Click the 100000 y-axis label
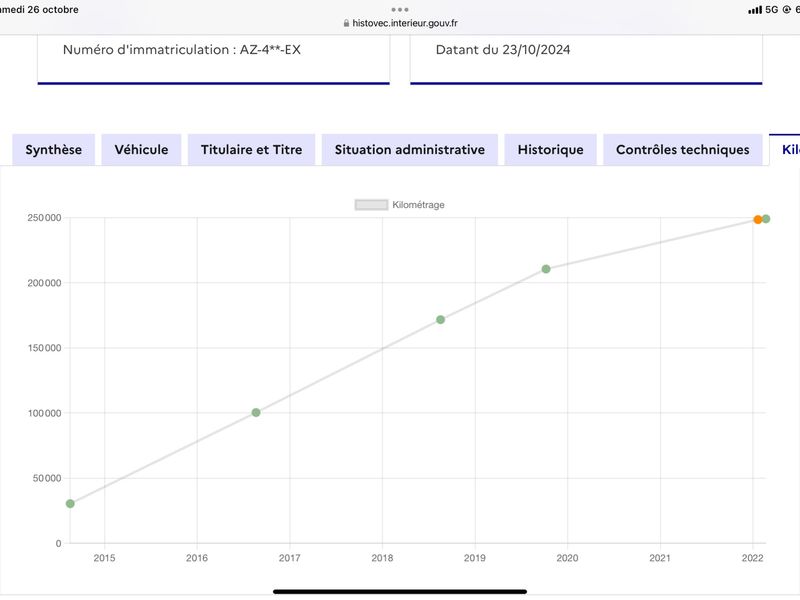The width and height of the screenshot is (800, 600). click(44, 413)
